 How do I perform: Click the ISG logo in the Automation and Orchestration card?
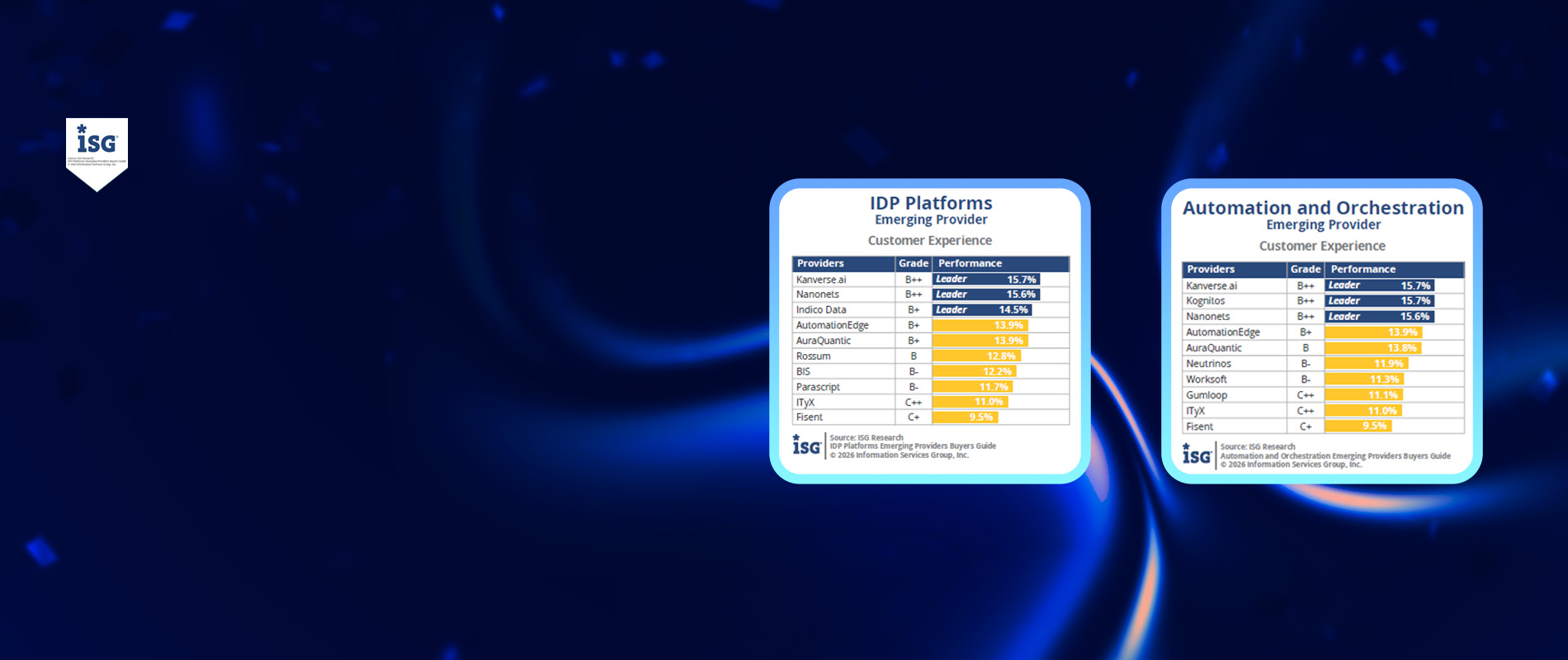coord(1197,455)
